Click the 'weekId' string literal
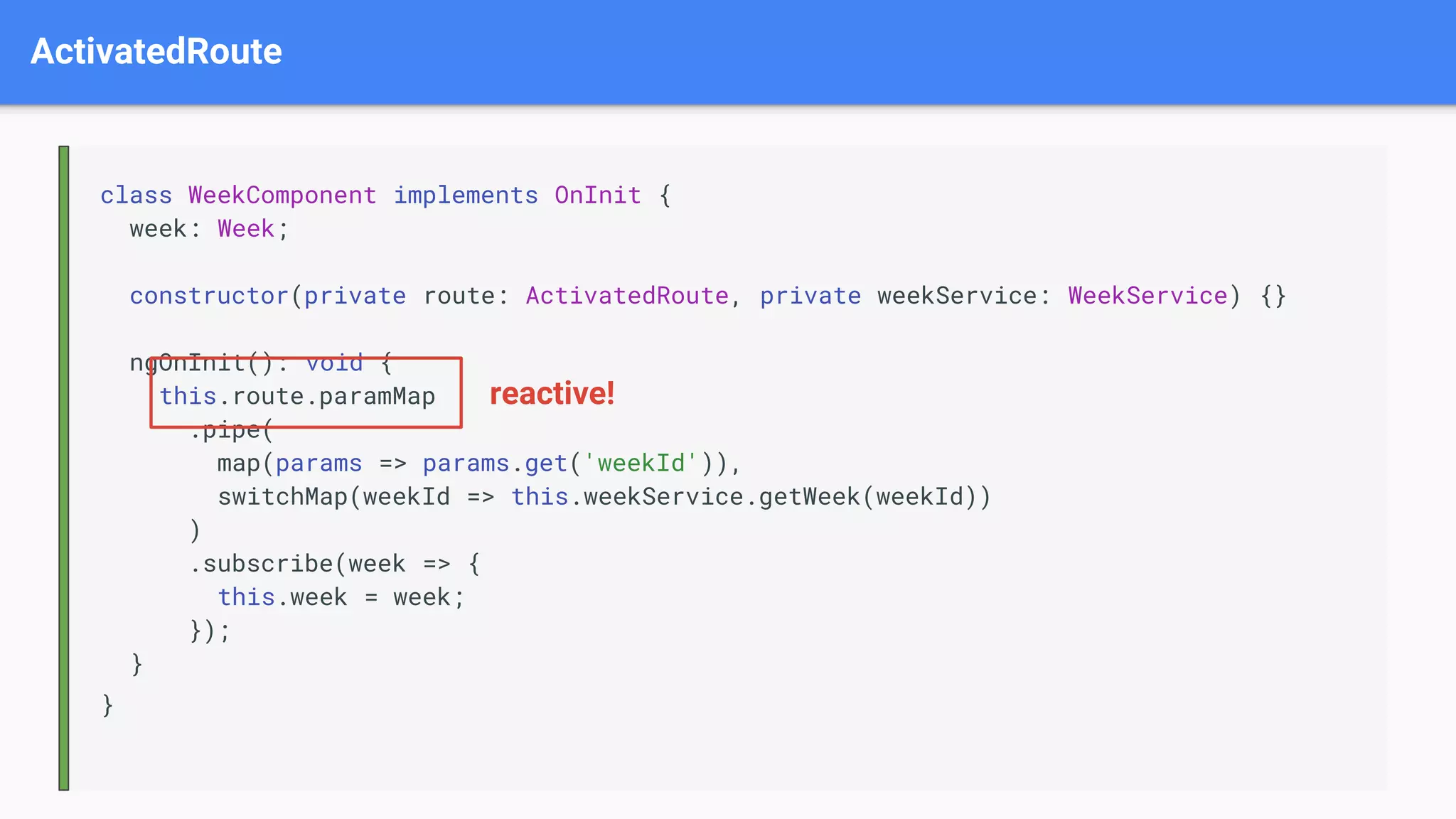This screenshot has height=819, width=1456. click(x=641, y=464)
